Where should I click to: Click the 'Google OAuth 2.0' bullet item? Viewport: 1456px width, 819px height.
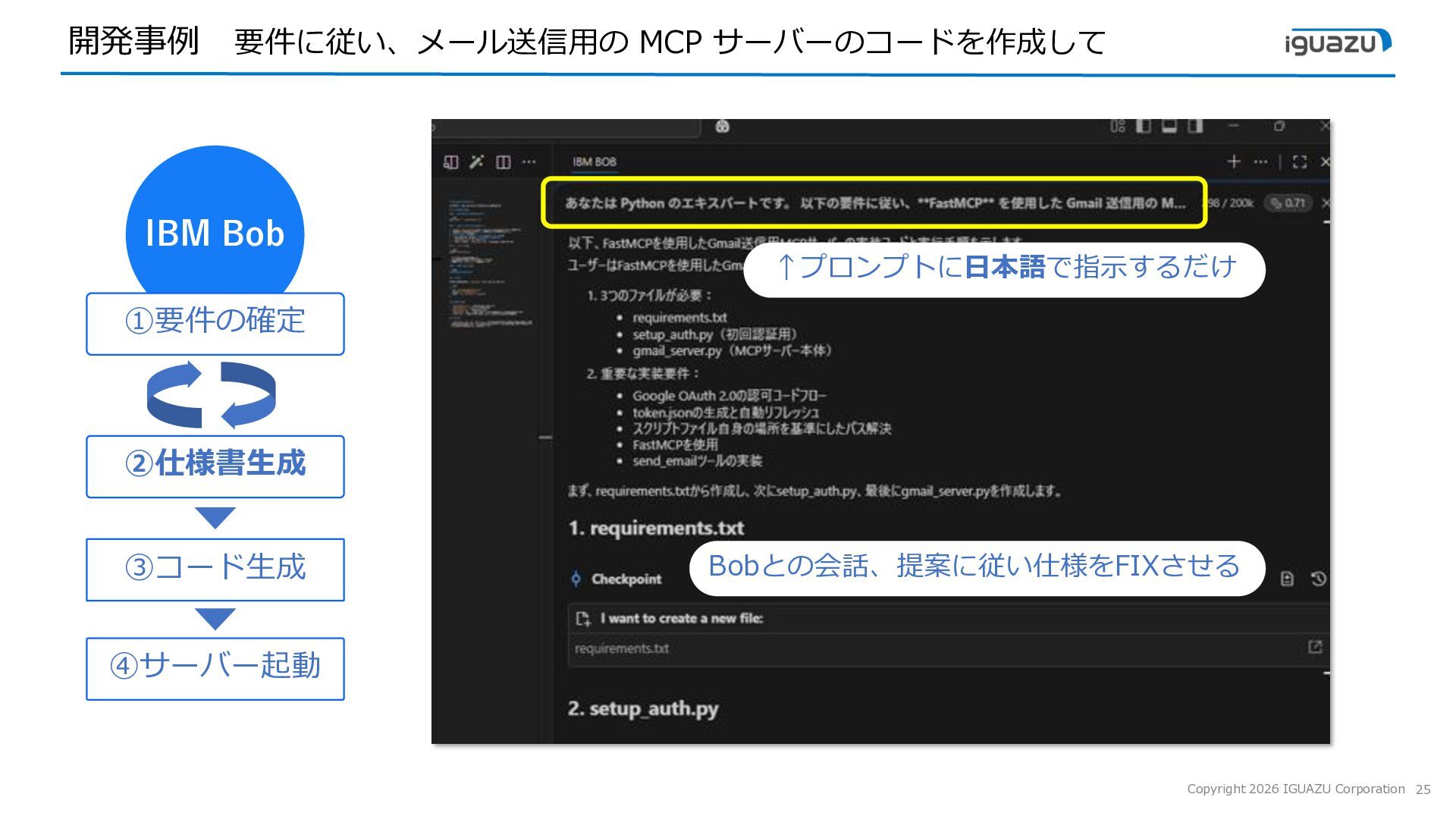click(730, 396)
